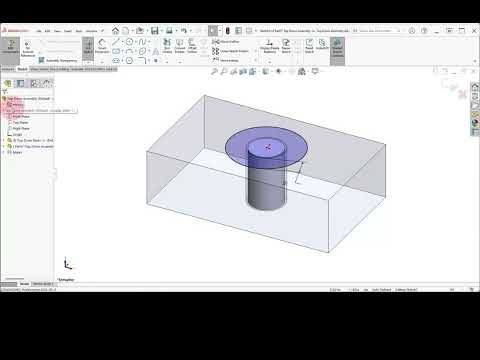Click the Trim Entities tool
480x360 pixels.
167,46
